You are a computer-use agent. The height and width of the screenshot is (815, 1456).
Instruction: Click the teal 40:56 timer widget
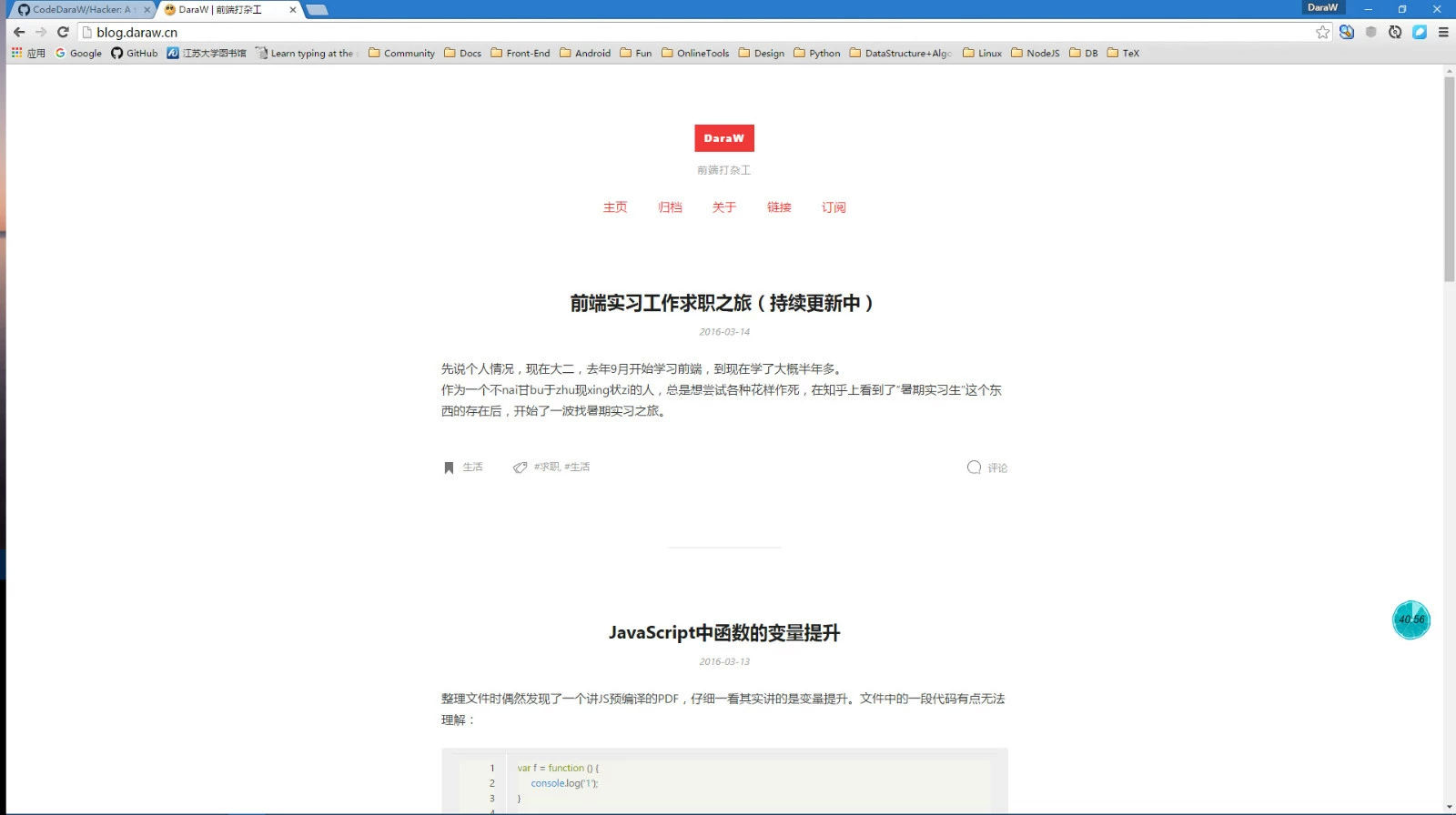(1411, 619)
